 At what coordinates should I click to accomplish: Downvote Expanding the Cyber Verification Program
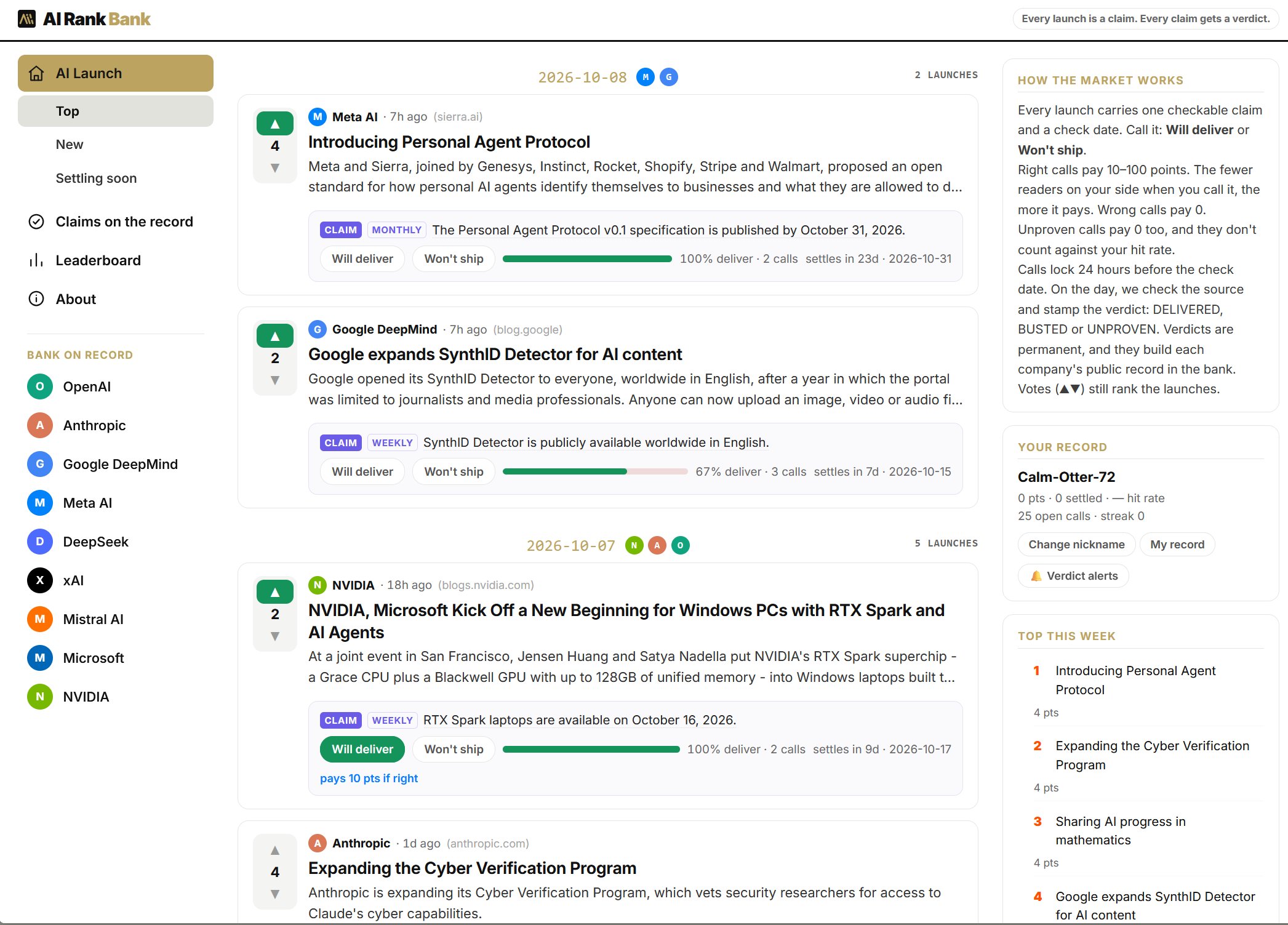point(275,894)
